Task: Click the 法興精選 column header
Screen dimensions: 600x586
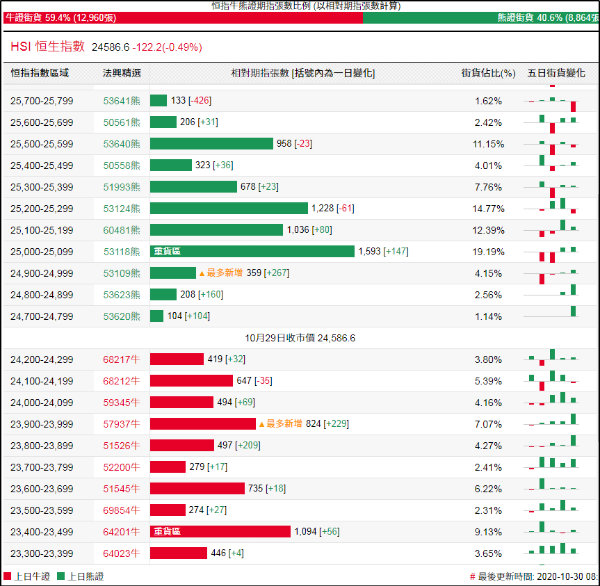Action: point(122,73)
